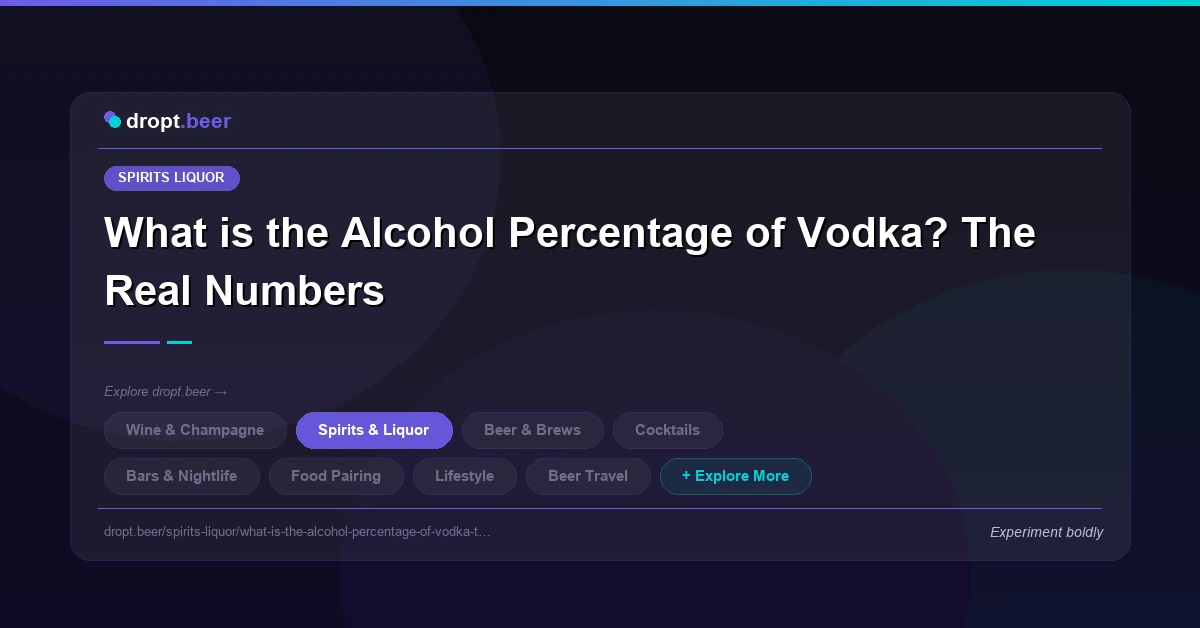Open the truncated article URL at bottom
This screenshot has height=628, width=1200.
(297, 532)
